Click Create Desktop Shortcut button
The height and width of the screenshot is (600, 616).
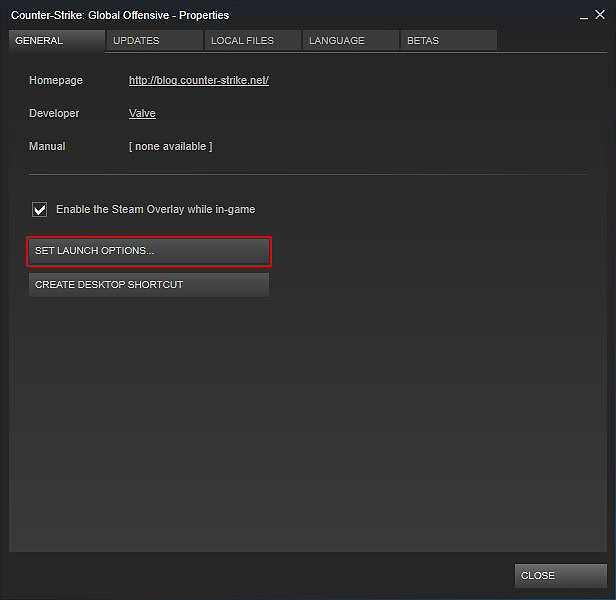(149, 285)
